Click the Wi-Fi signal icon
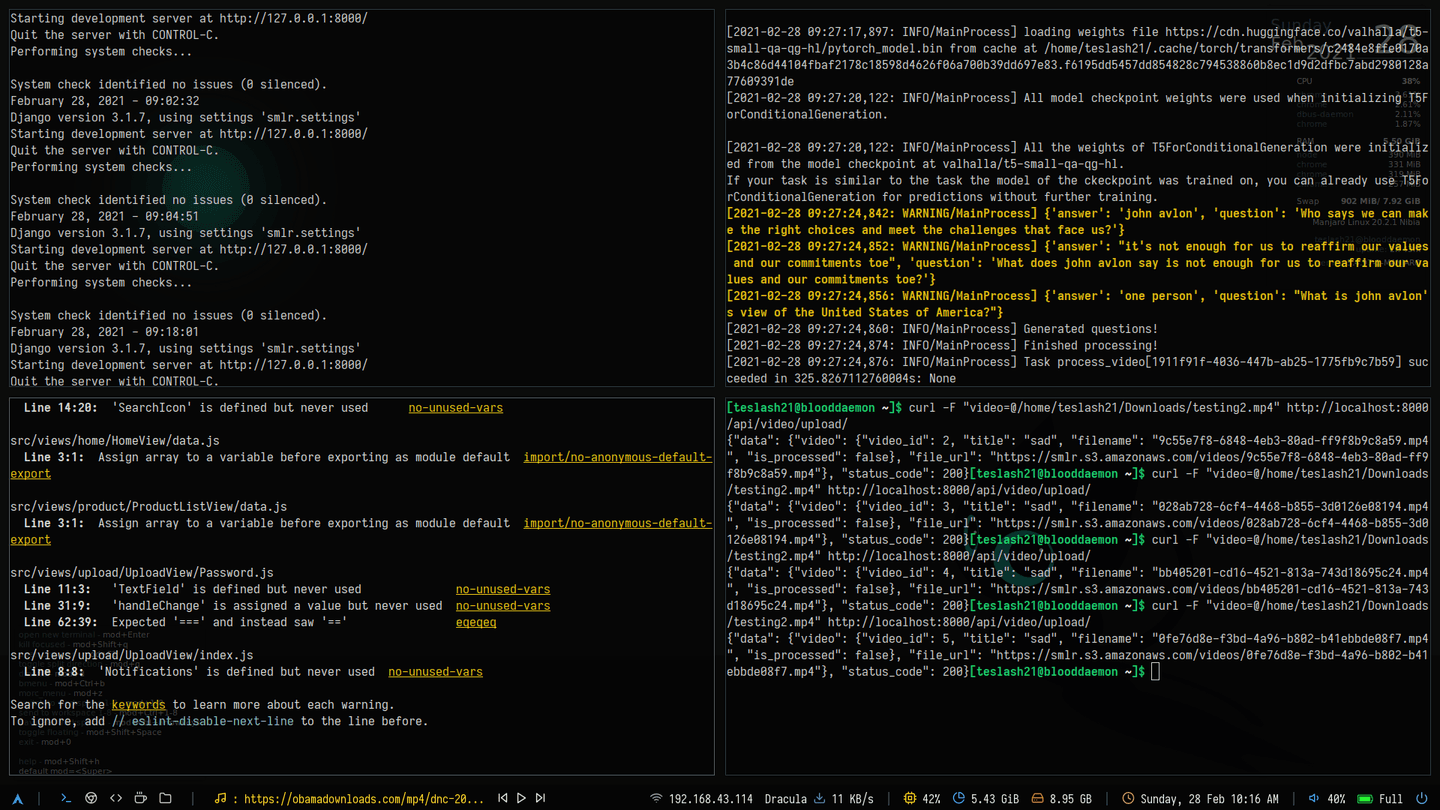 tap(656, 798)
